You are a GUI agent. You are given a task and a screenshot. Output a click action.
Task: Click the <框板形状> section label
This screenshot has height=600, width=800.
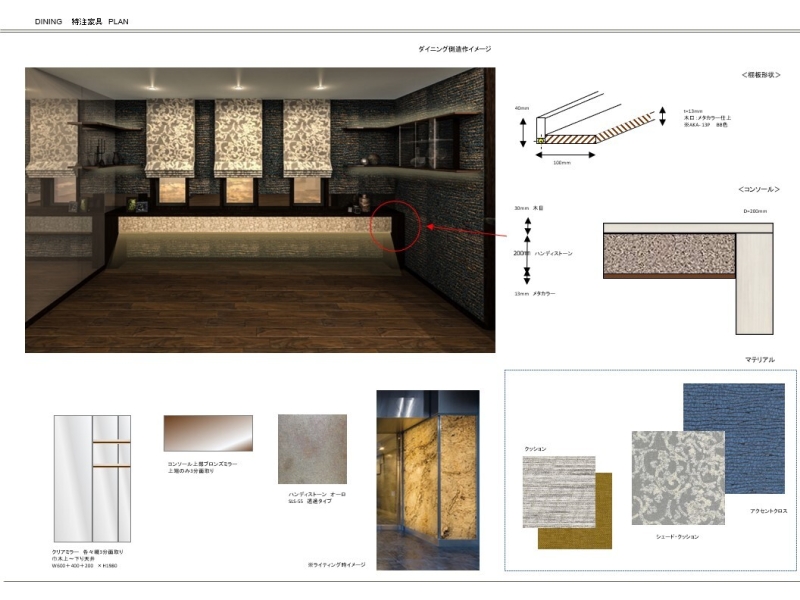pyautogui.click(x=761, y=75)
